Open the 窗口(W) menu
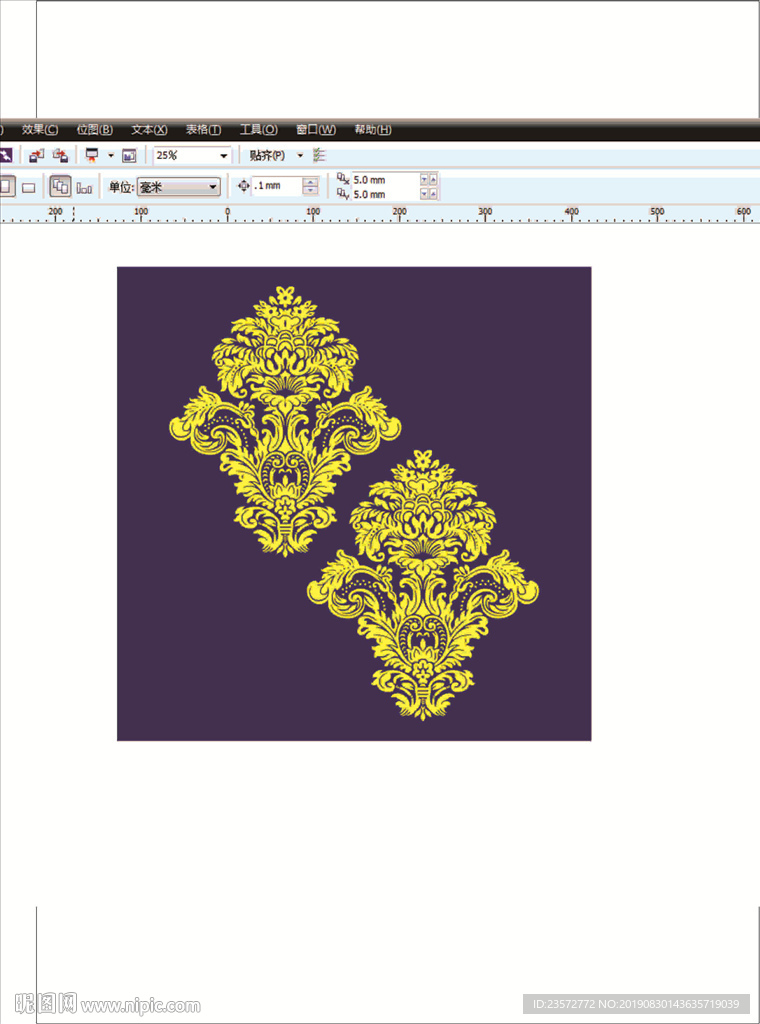The image size is (760, 1024). 316,130
